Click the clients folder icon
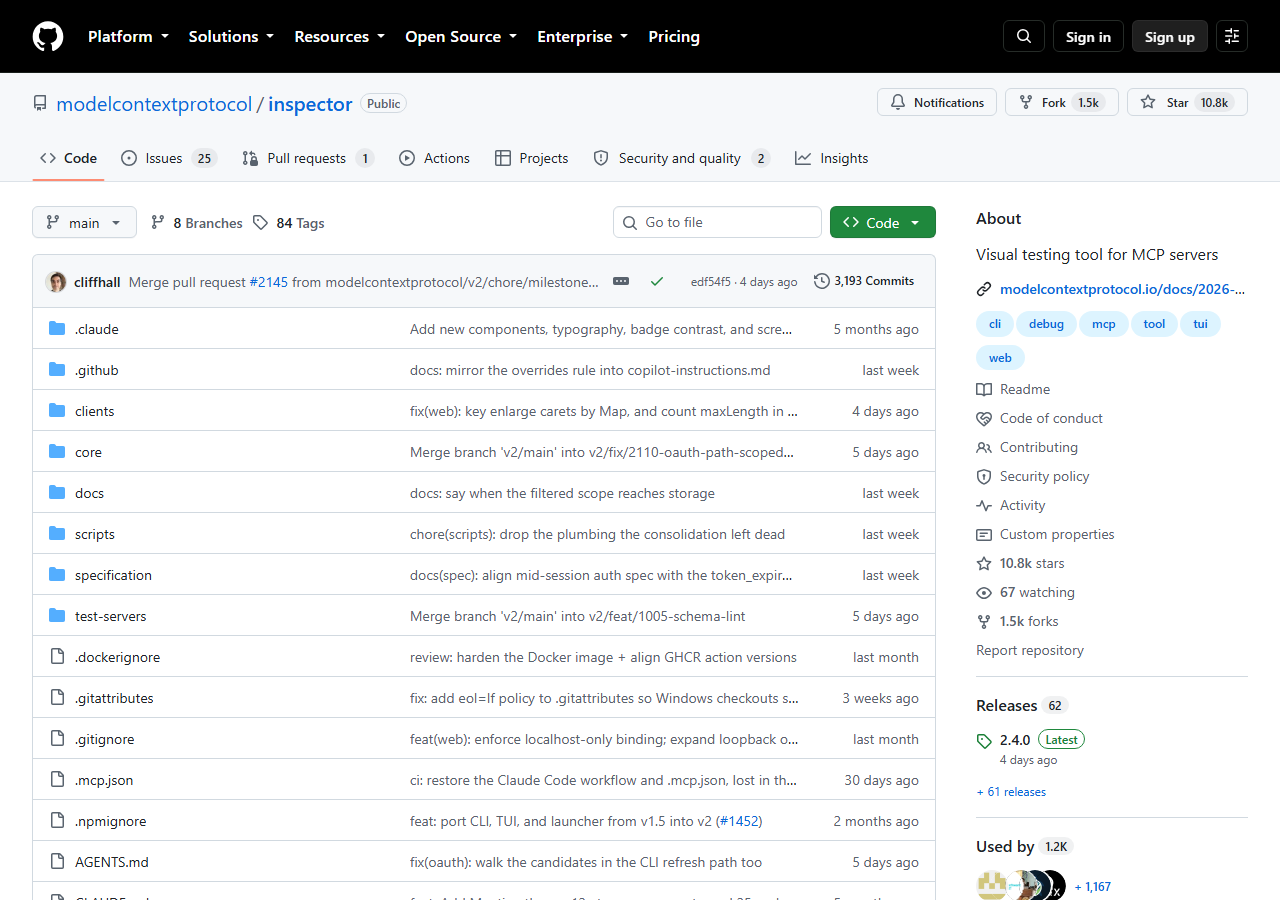Viewport: 1280px width, 900px height. [57, 411]
